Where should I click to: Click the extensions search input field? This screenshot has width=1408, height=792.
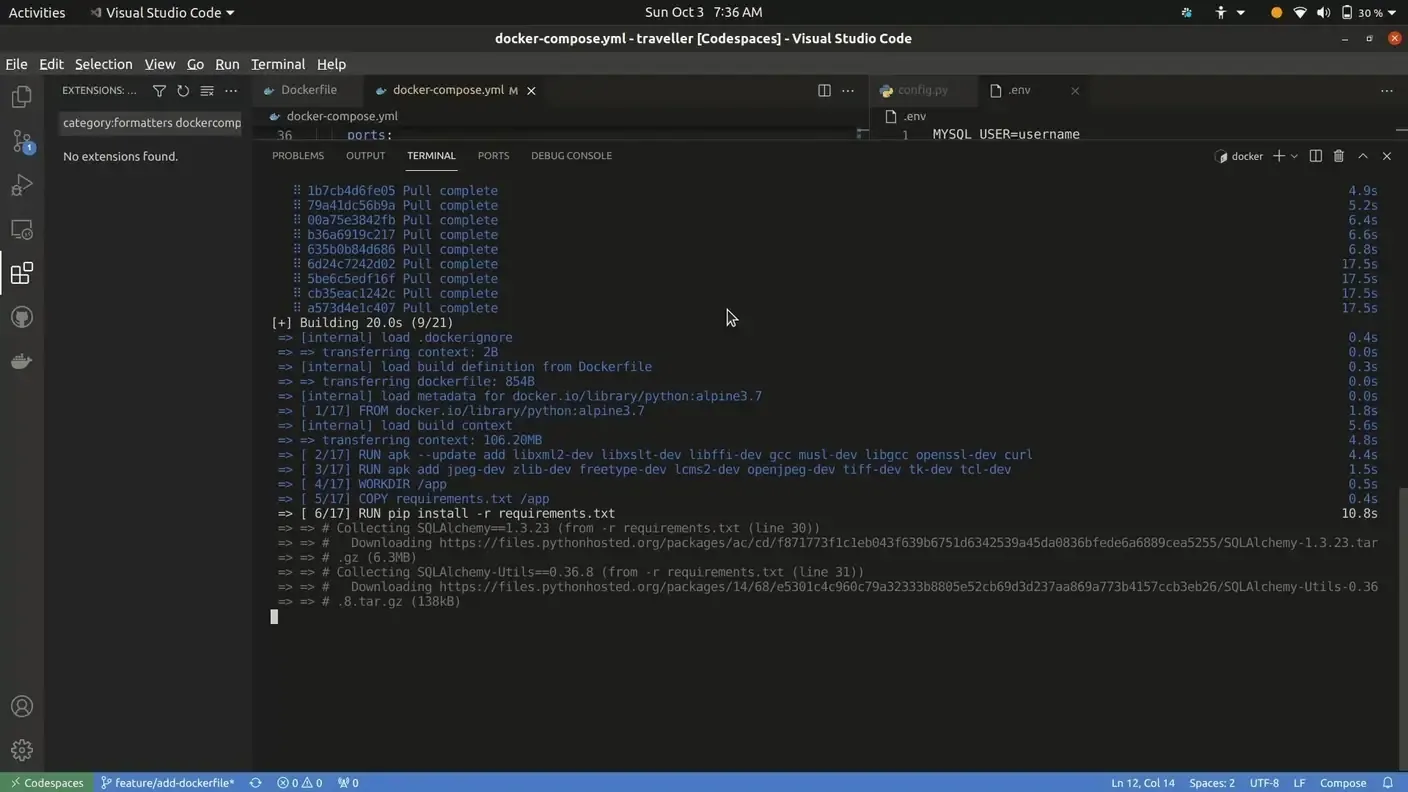coord(150,123)
